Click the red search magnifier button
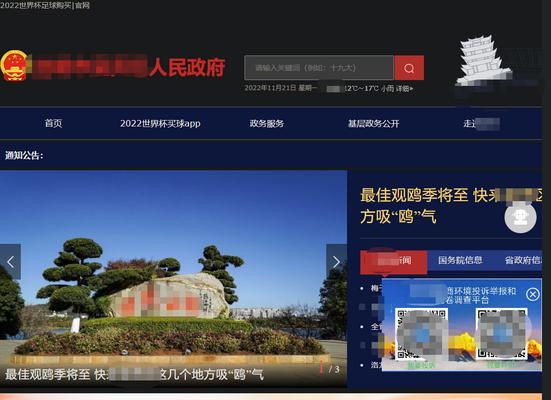 pos(409,67)
